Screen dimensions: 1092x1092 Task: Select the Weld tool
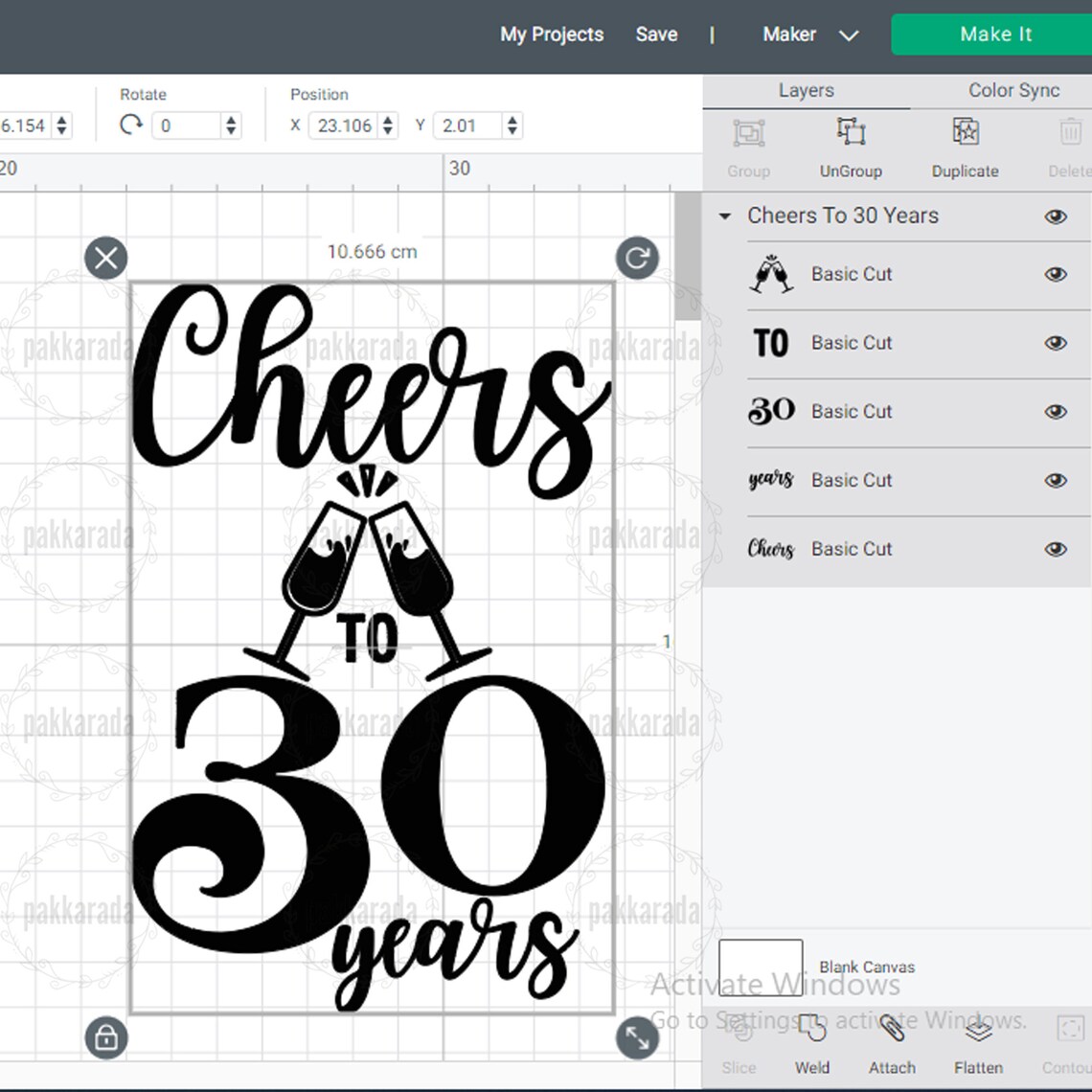point(812,1049)
